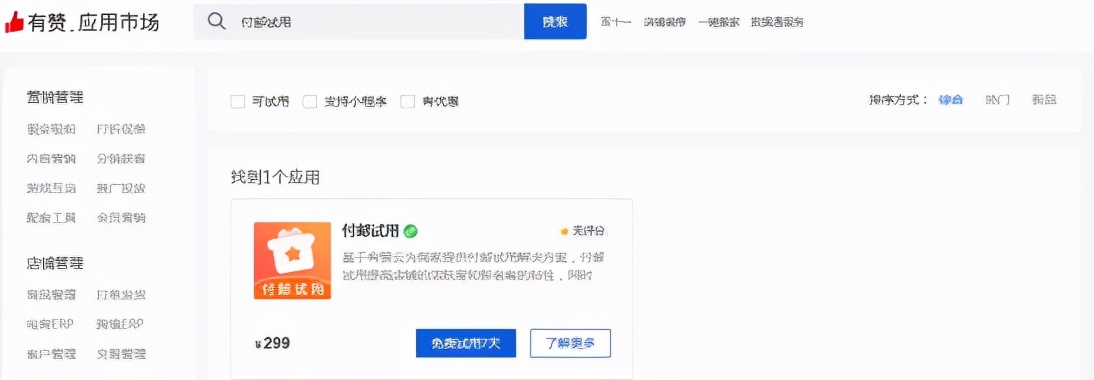Click the green verified badge beside 付邮试用
Screen dimensions: 1094x380
(x=411, y=231)
